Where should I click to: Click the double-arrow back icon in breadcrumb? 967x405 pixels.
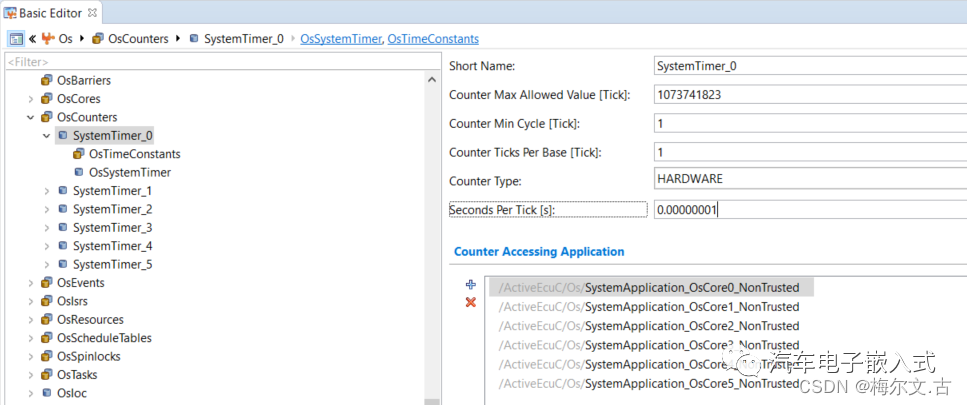32,39
